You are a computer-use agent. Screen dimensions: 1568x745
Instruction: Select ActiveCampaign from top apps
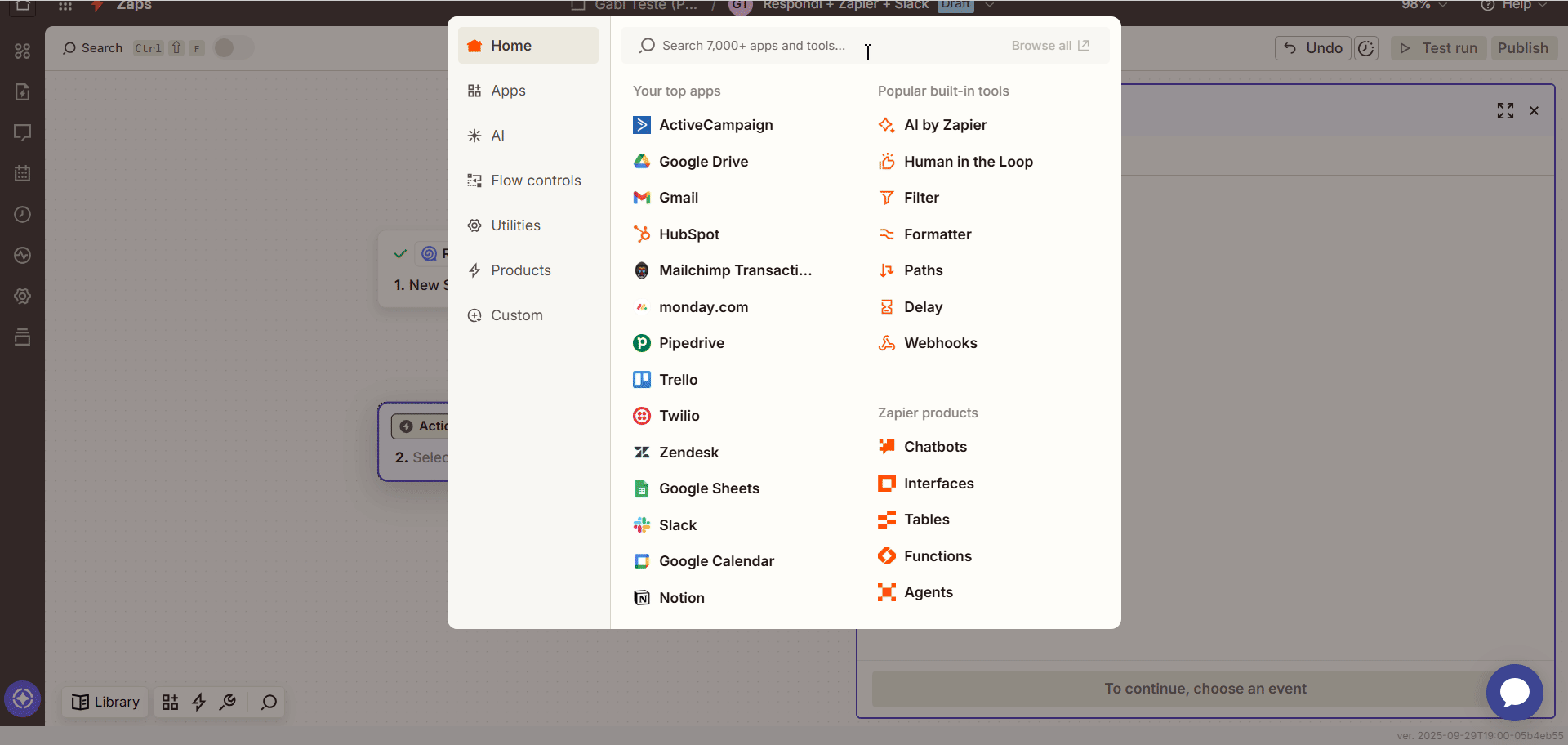[703, 125]
